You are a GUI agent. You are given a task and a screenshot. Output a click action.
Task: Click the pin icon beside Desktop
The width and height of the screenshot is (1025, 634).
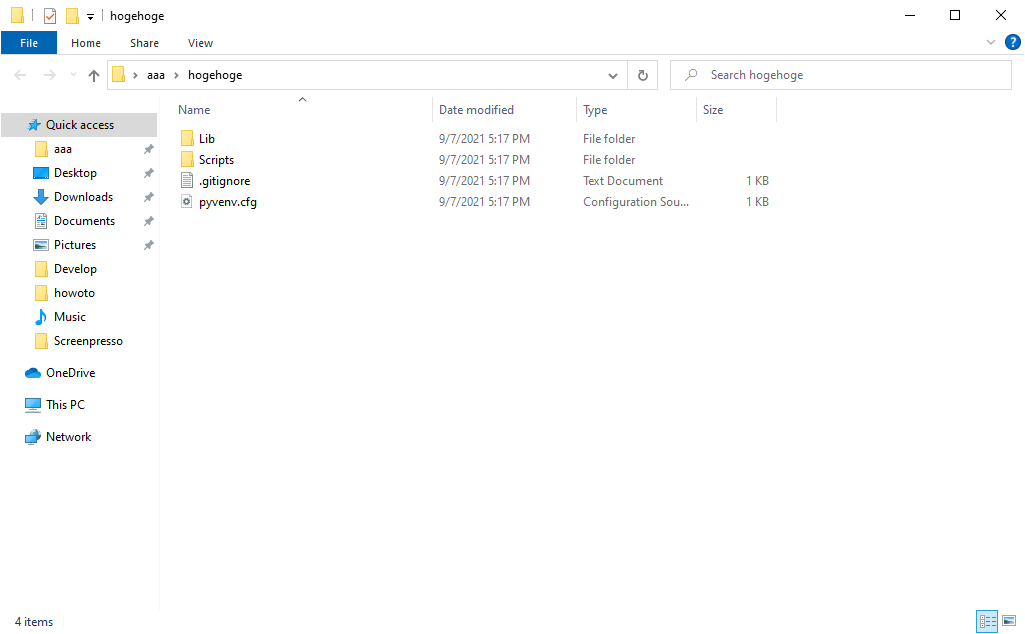click(148, 173)
